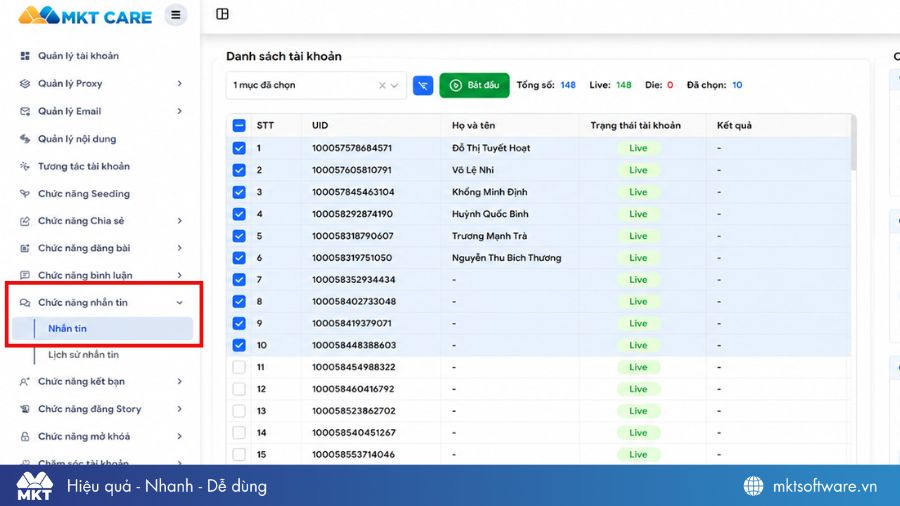Viewport: 900px width, 506px height.
Task: Expand the Chức năng kết bạn chevron
Action: pyautogui.click(x=180, y=382)
